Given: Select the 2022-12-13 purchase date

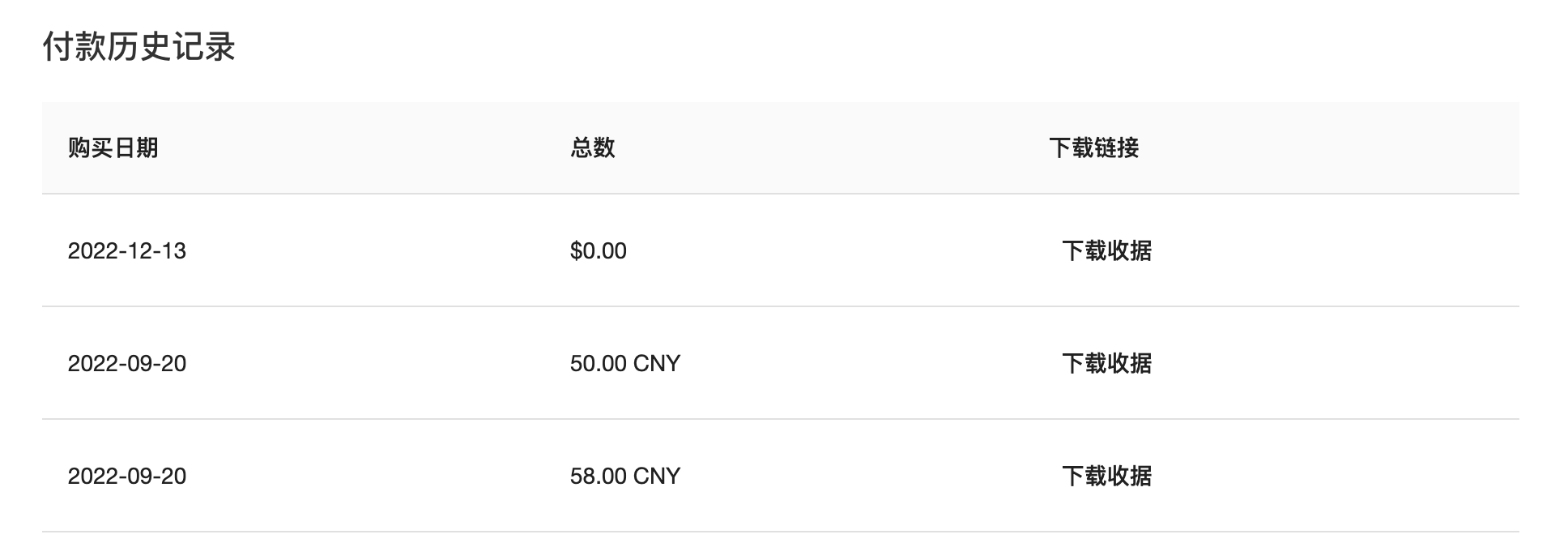Looking at the screenshot, I should pyautogui.click(x=127, y=251).
